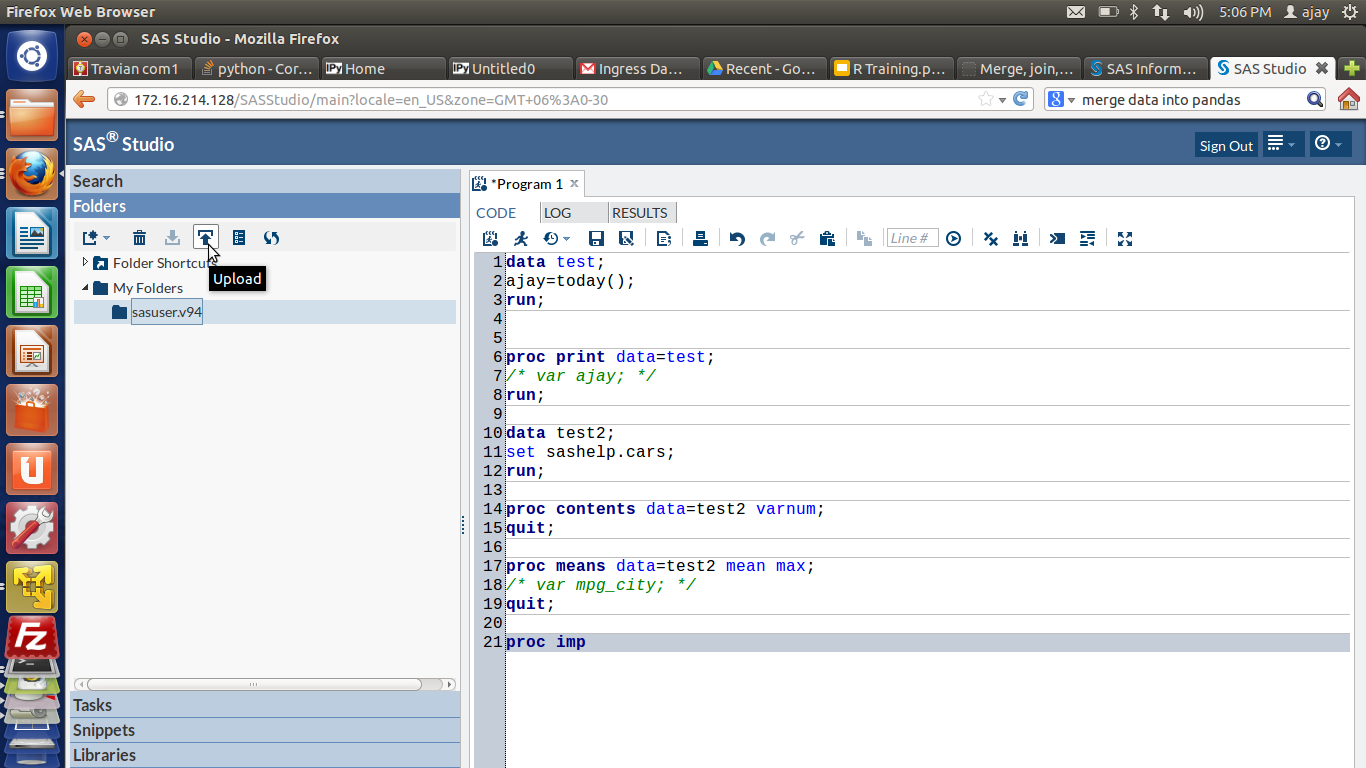Maximize the editor view with the expand-arrows icon
This screenshot has height=768, width=1366.
point(1125,238)
